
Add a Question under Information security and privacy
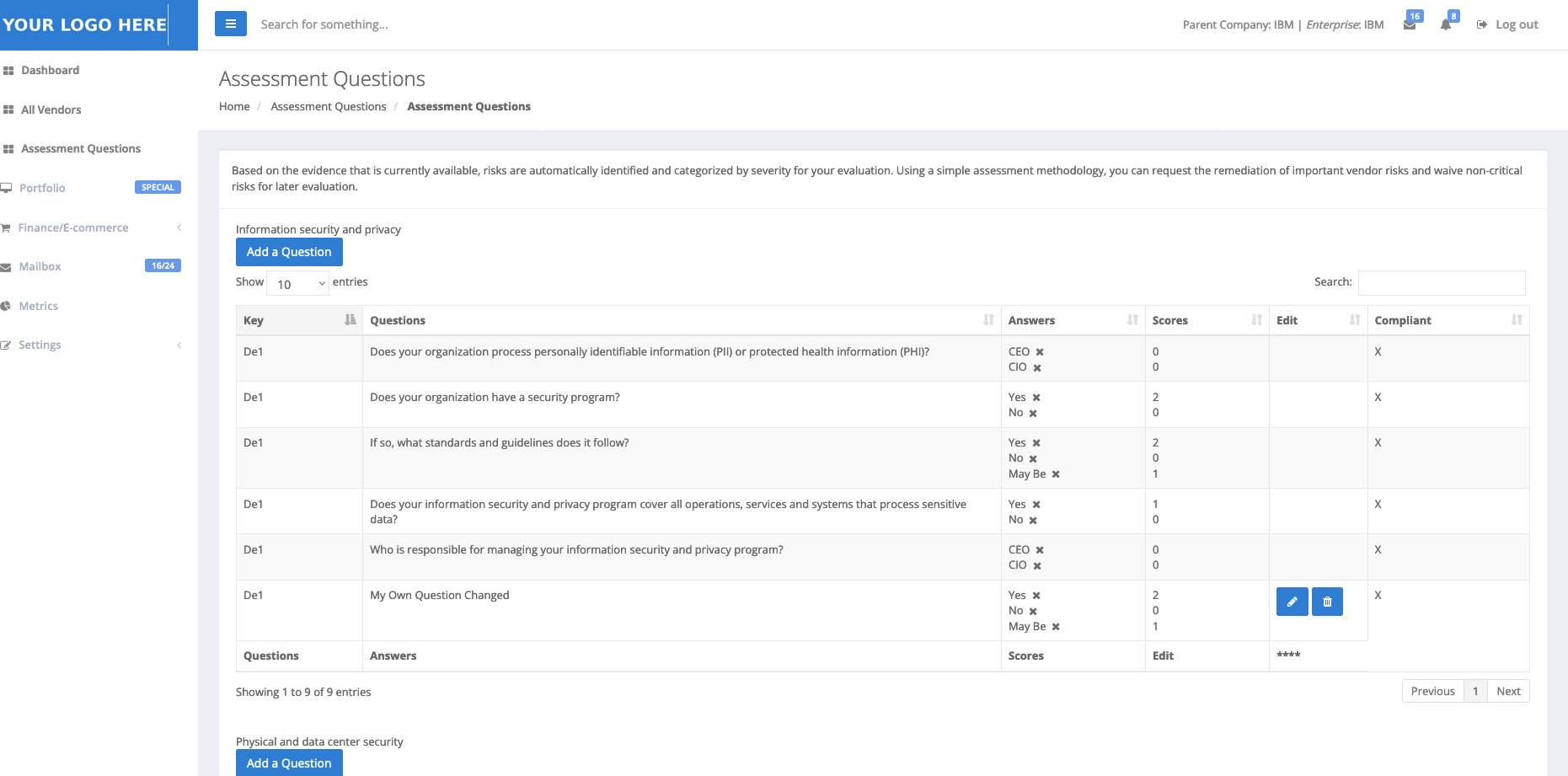[289, 252]
